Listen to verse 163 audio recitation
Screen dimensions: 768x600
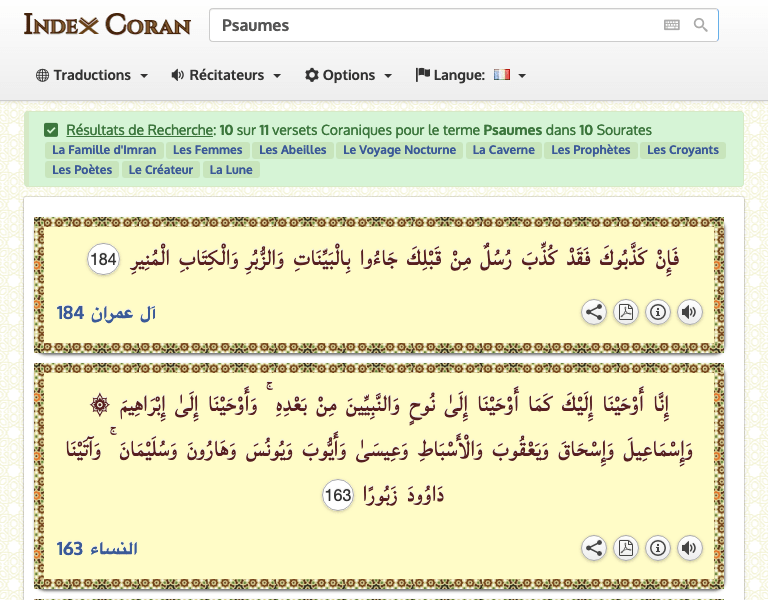[689, 548]
